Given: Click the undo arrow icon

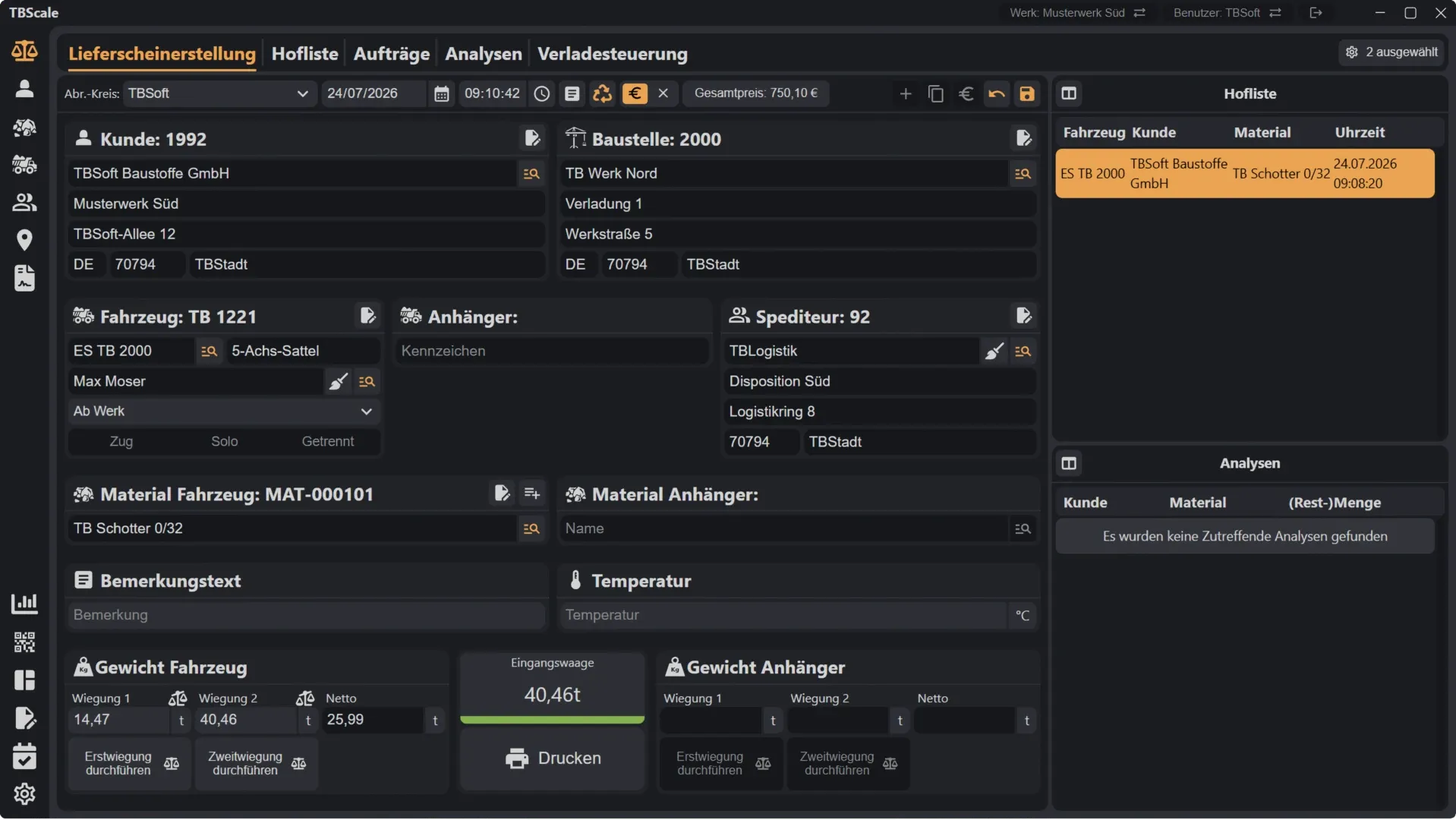Looking at the screenshot, I should click(x=996, y=93).
